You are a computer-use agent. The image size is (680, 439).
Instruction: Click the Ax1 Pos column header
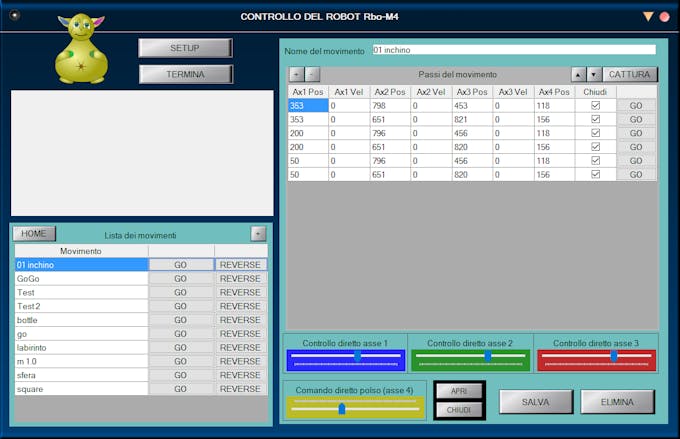click(x=308, y=92)
